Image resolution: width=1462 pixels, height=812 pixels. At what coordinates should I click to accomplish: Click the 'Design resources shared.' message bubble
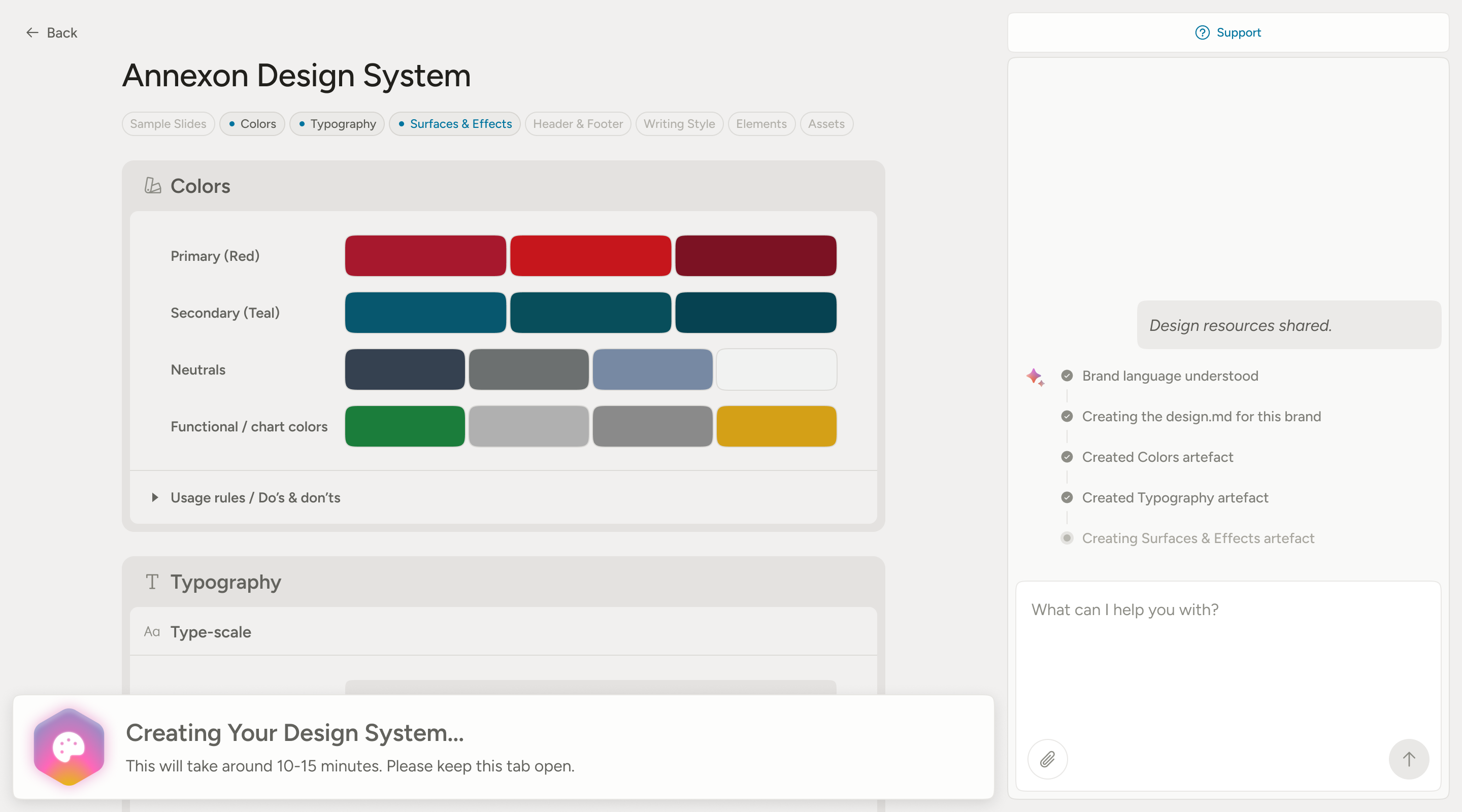[1289, 325]
